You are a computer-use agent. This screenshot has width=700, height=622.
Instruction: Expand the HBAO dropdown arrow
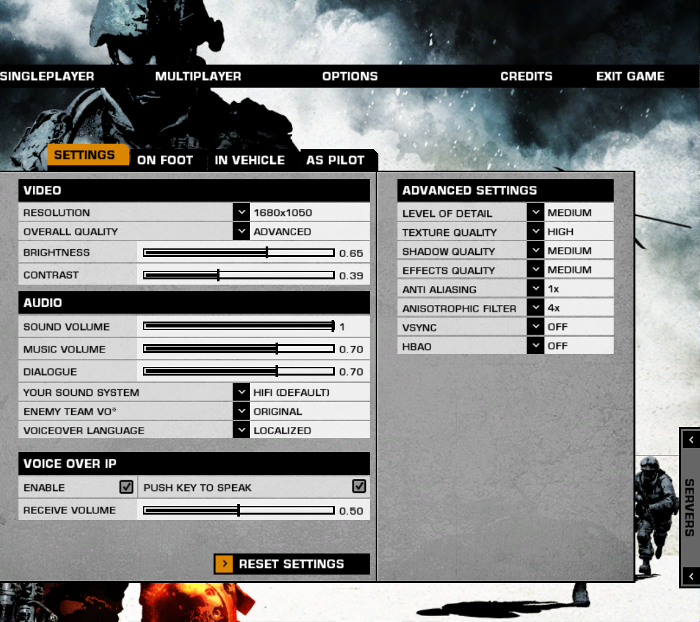click(x=535, y=346)
